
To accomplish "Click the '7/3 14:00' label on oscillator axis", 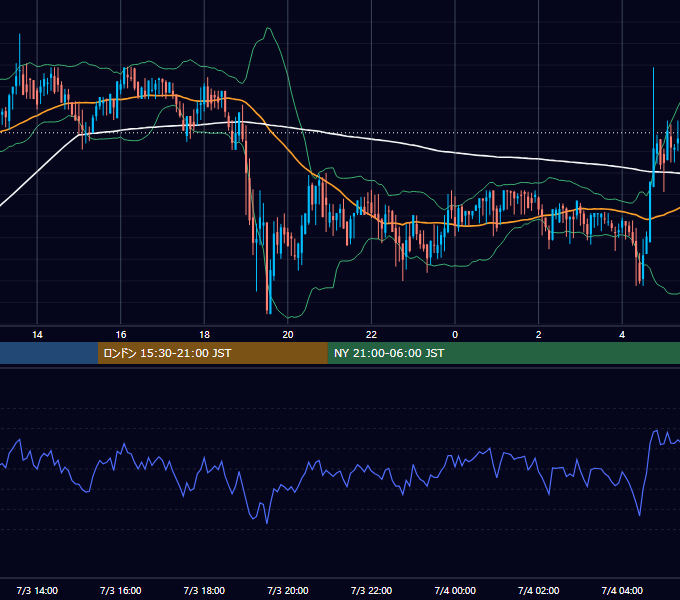I will point(37,590).
